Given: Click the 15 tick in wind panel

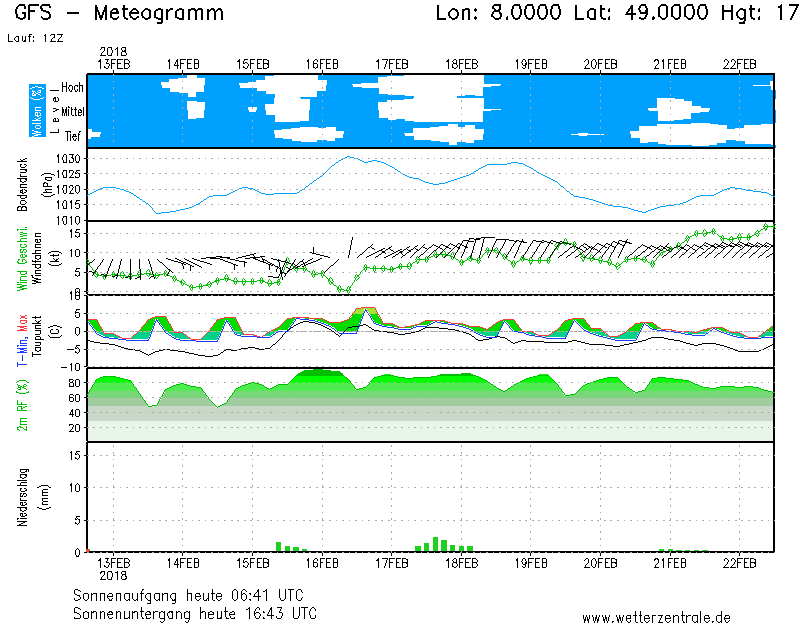Looking at the screenshot, I should 74,234.
